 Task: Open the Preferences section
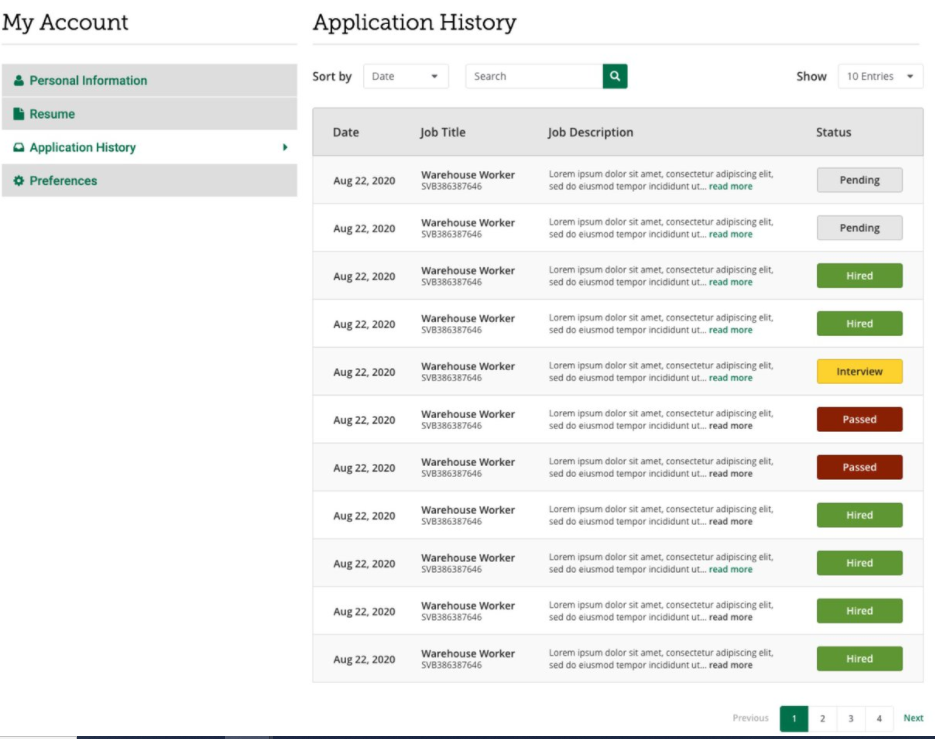tap(149, 181)
